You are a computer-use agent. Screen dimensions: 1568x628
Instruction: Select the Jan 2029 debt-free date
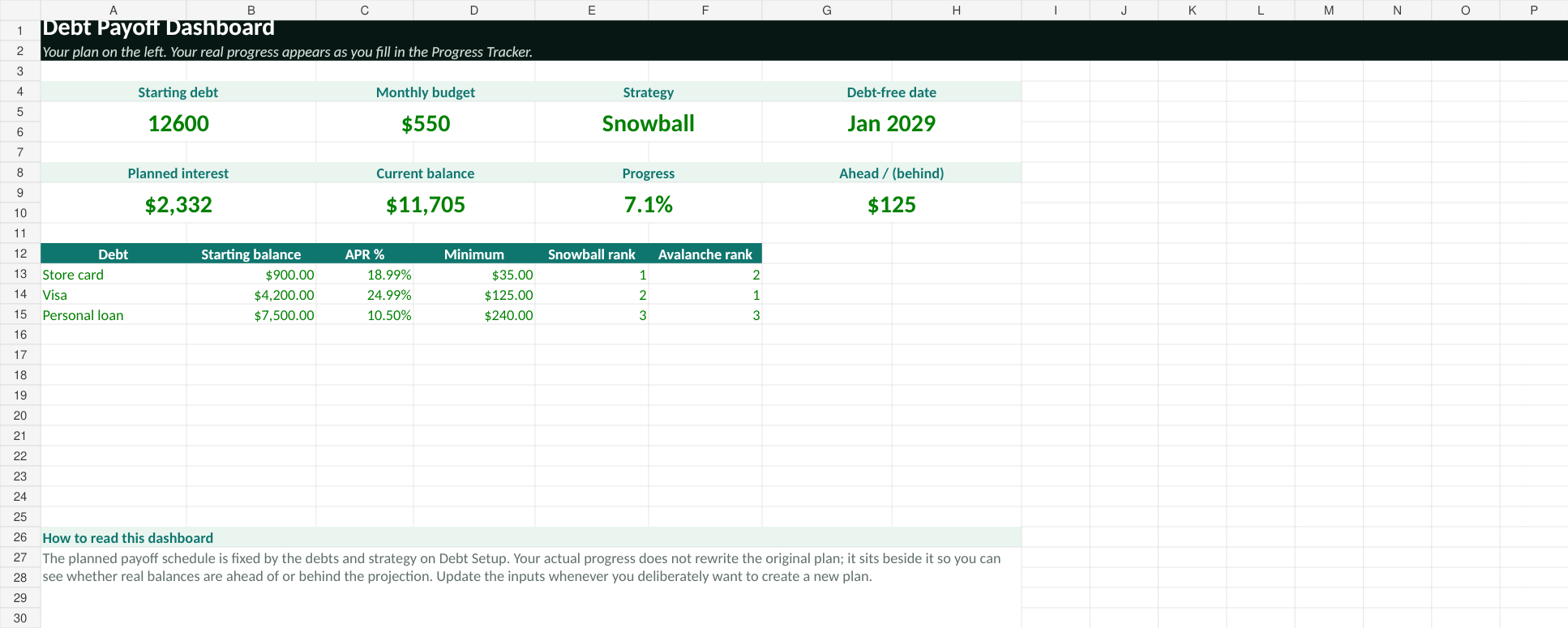click(x=892, y=123)
